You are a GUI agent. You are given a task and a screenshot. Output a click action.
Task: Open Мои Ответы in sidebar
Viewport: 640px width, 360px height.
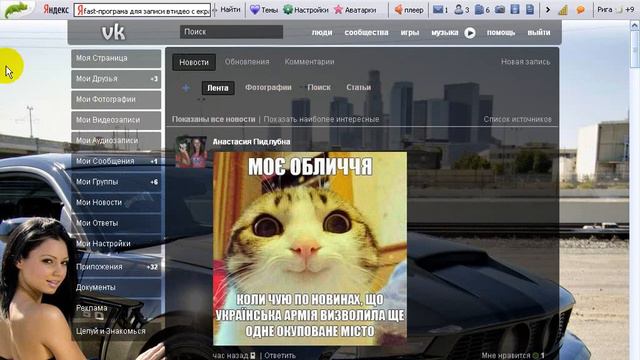[x=116, y=223]
